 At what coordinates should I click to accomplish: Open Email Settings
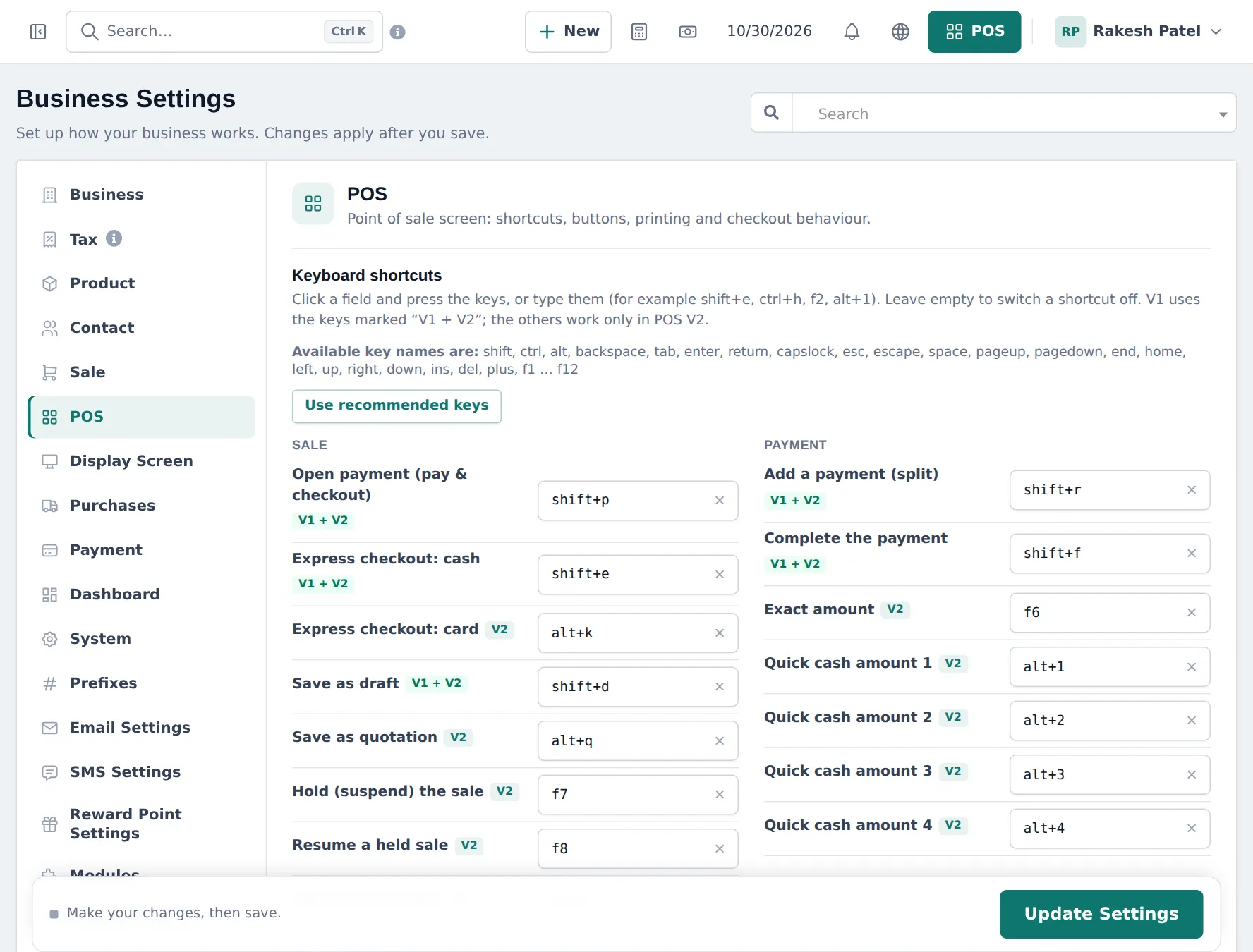141,728
